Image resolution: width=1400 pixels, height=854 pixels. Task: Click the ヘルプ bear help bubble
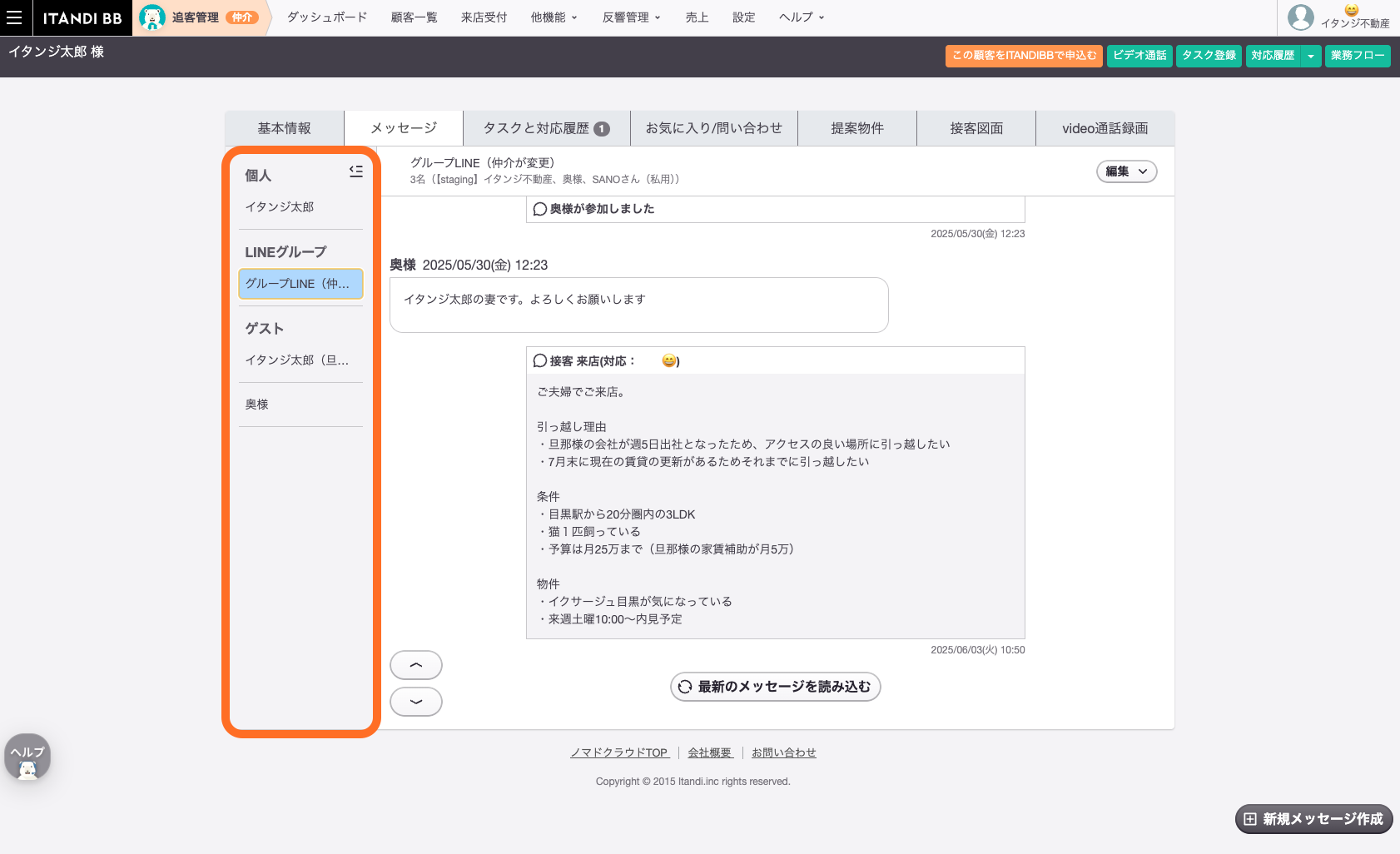(27, 757)
